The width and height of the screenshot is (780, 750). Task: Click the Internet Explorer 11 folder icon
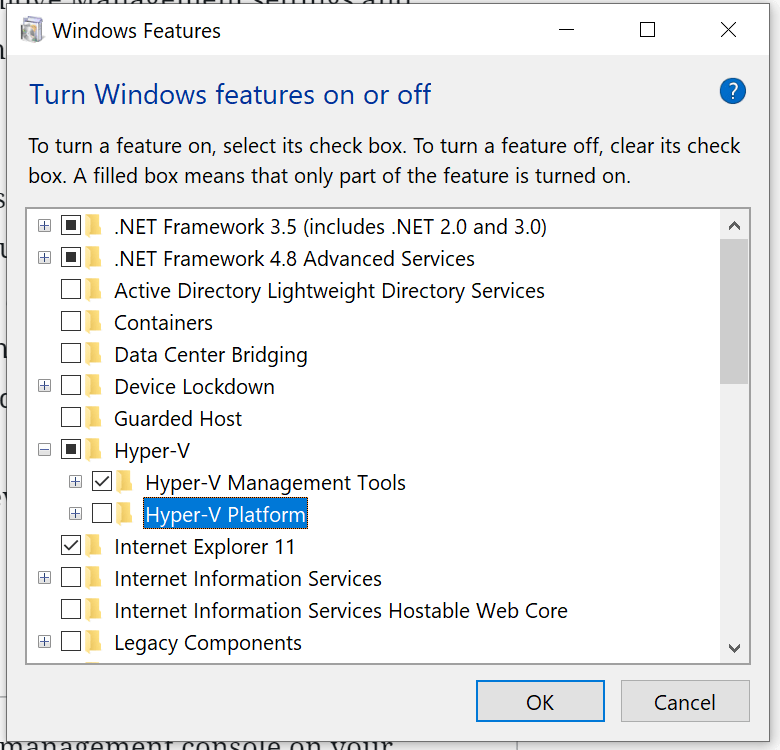point(93,546)
